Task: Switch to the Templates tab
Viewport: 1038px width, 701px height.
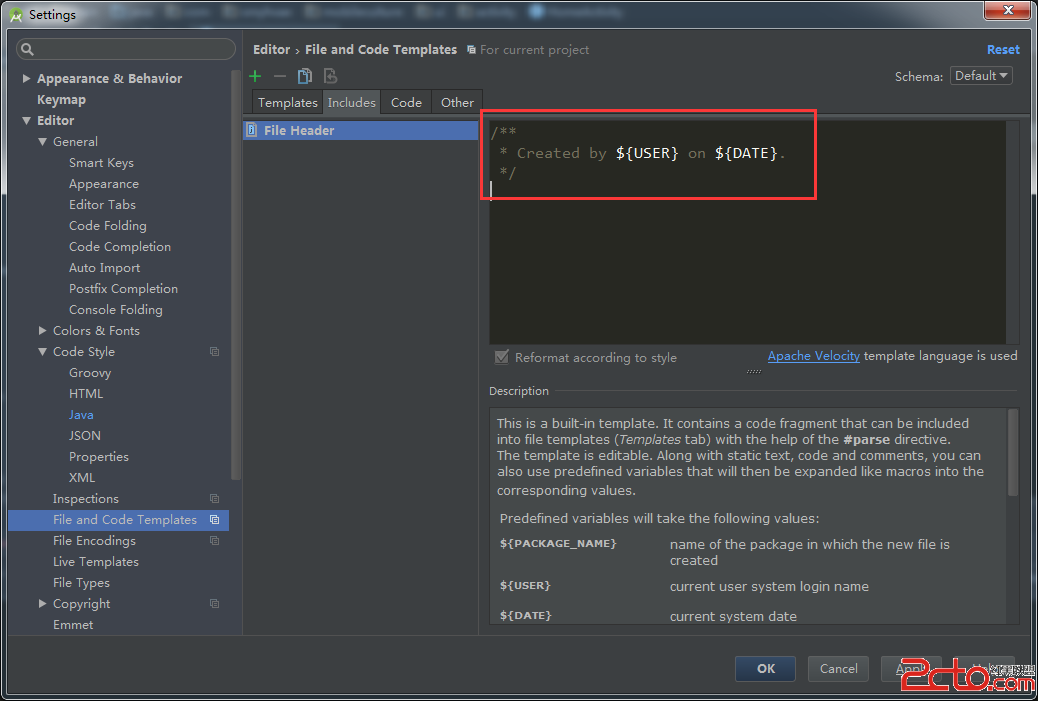Action: click(x=287, y=103)
